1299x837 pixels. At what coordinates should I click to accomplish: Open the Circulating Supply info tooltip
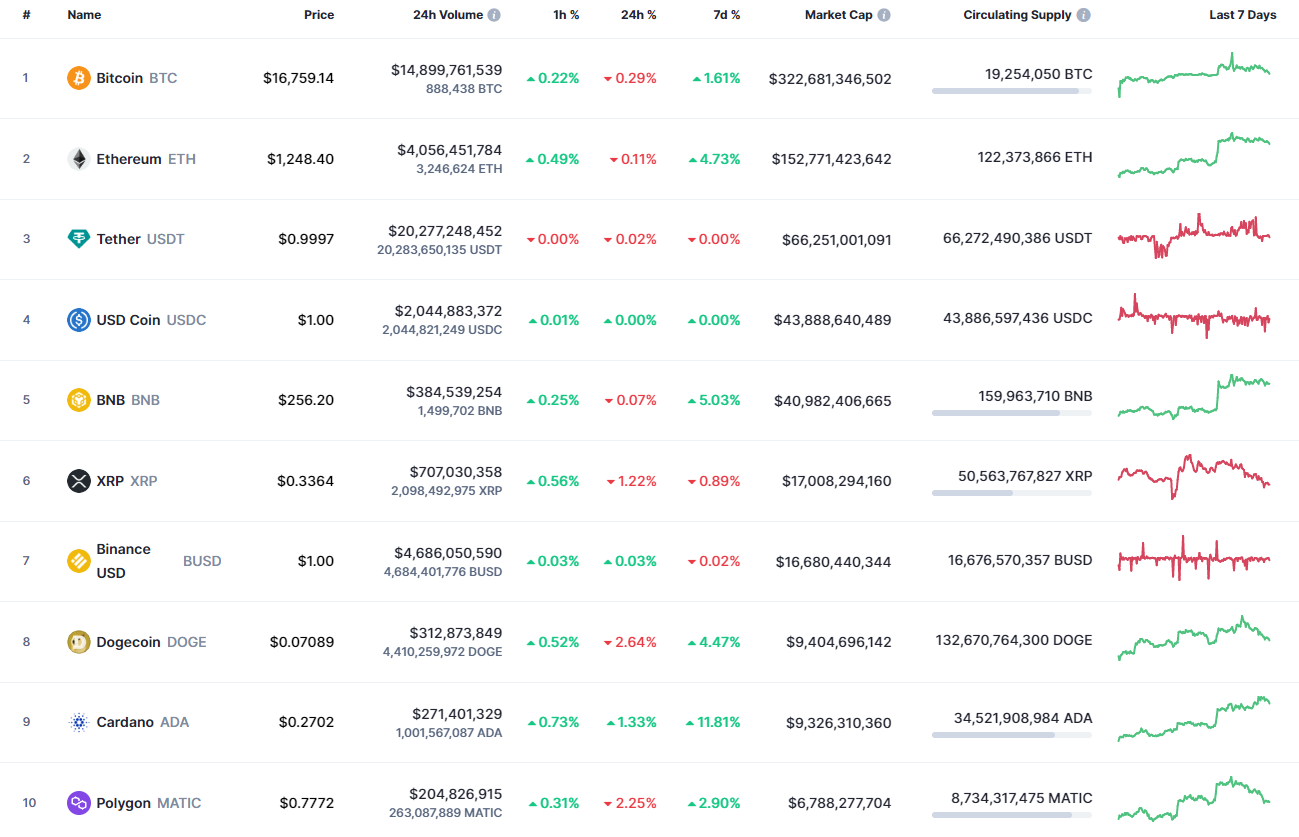coord(1082,15)
